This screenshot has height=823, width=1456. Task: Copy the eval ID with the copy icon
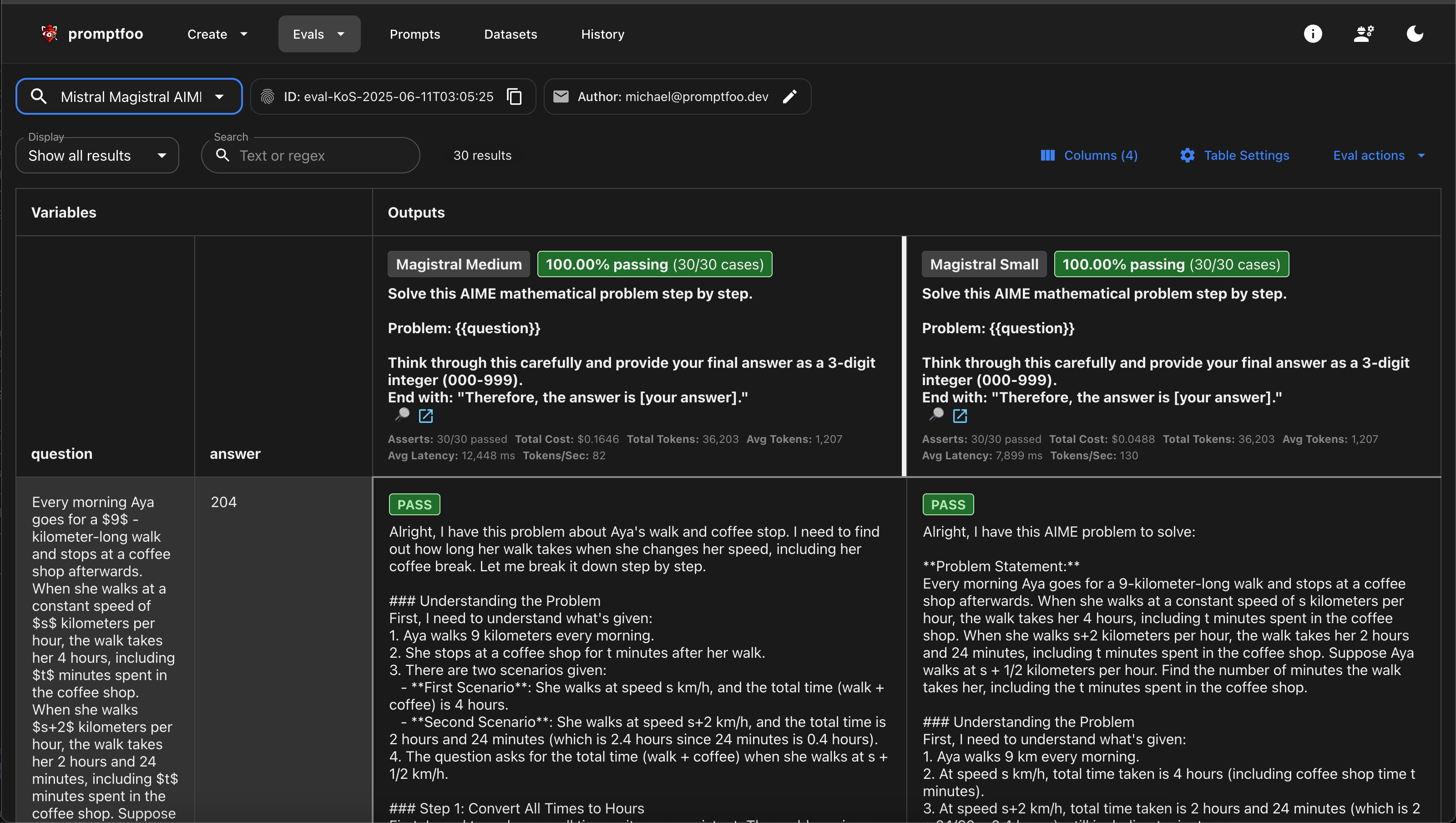pos(514,97)
